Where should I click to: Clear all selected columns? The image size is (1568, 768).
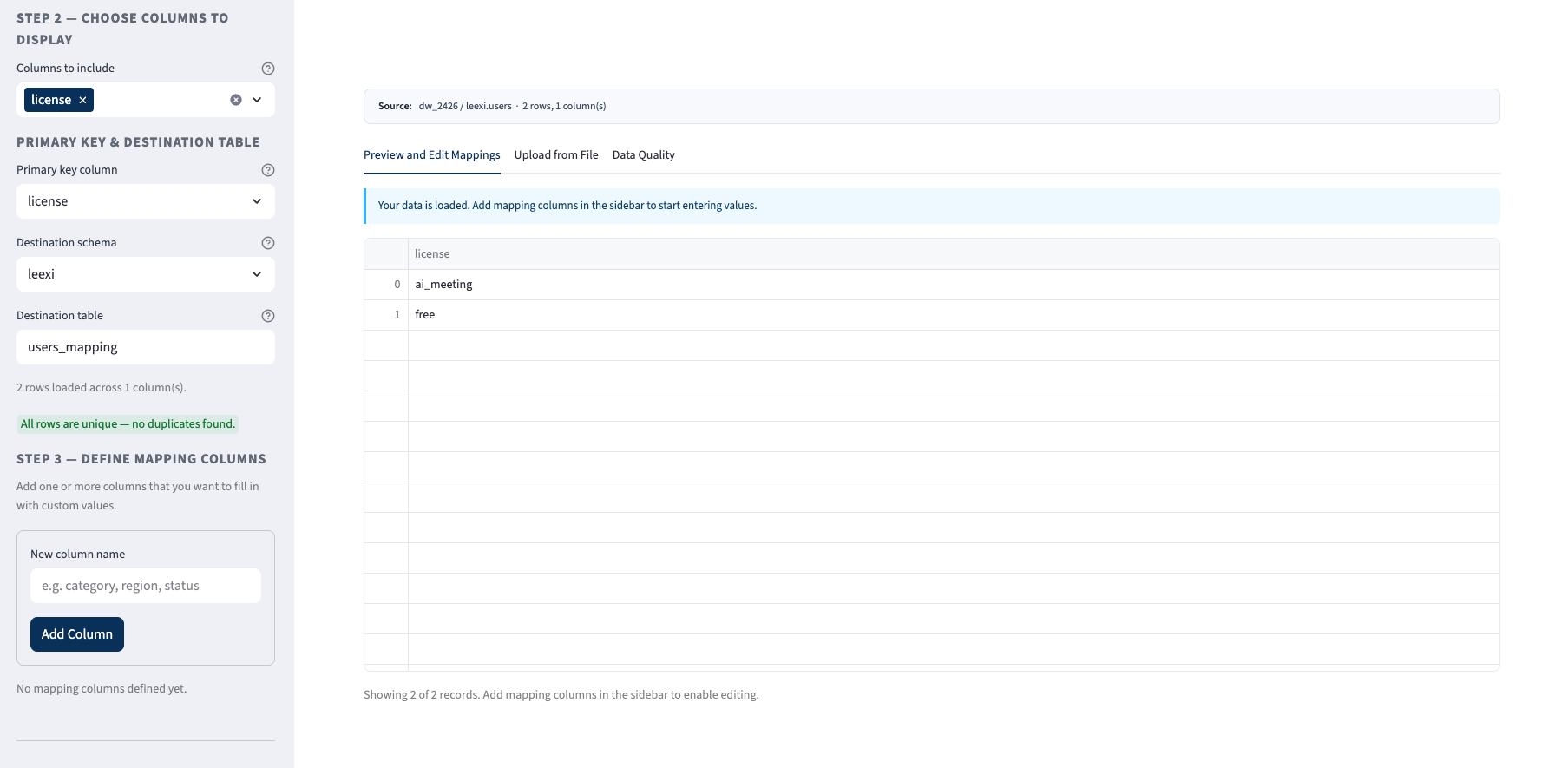[236, 100]
